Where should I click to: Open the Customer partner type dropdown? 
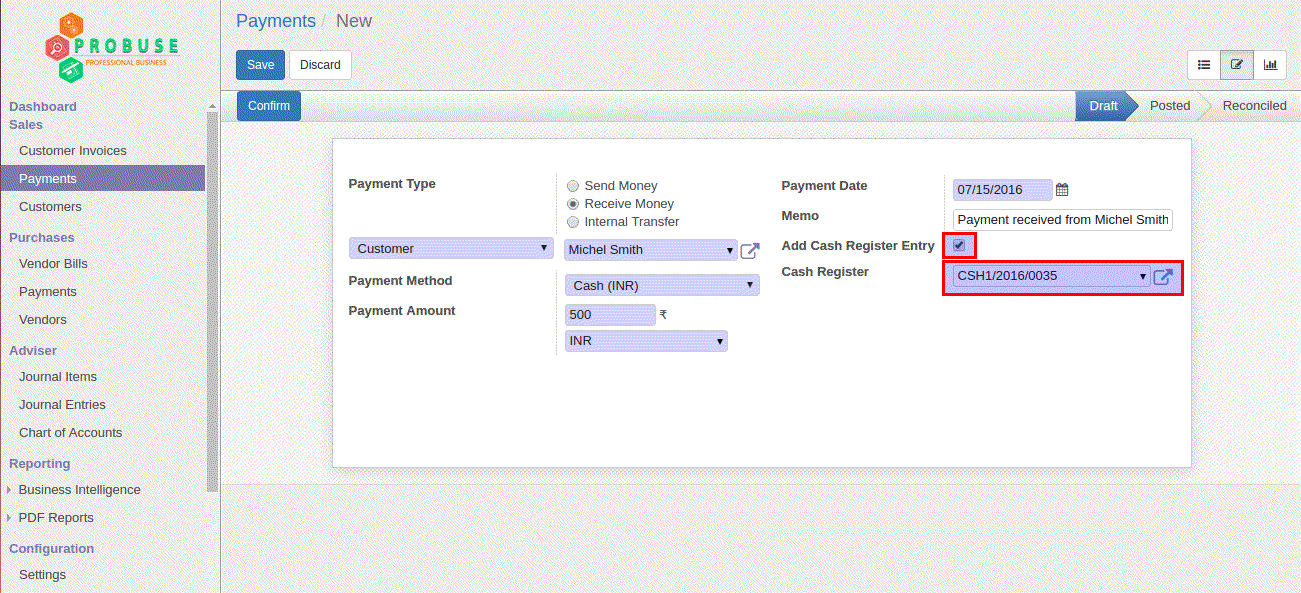tap(451, 248)
